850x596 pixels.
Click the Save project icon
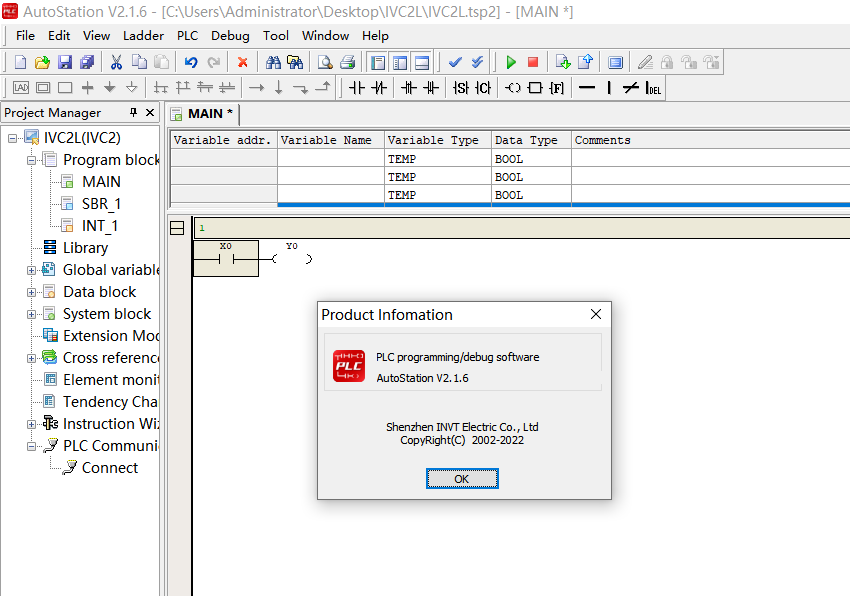tap(65, 62)
